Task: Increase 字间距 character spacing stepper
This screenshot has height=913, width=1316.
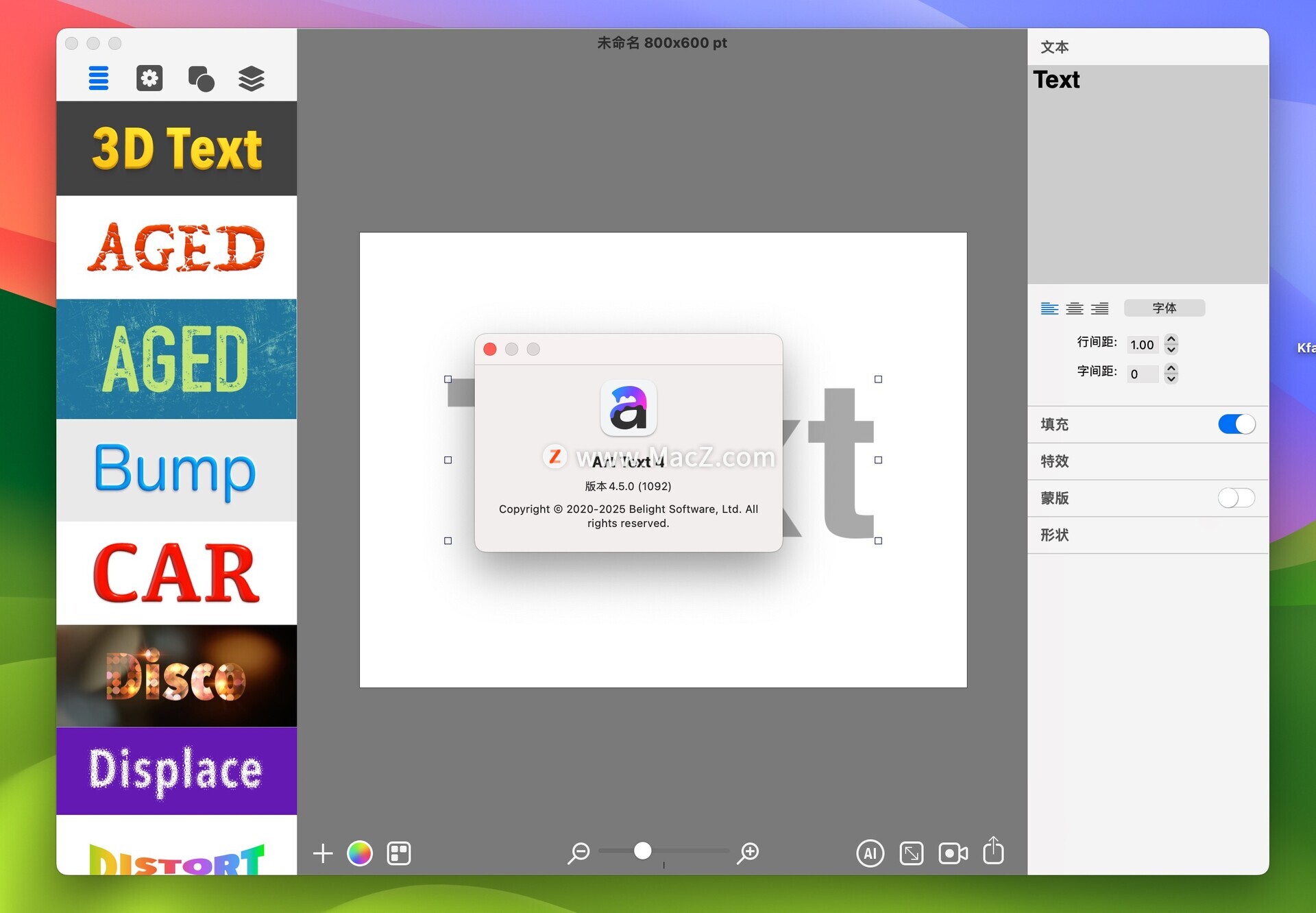Action: coord(1171,368)
